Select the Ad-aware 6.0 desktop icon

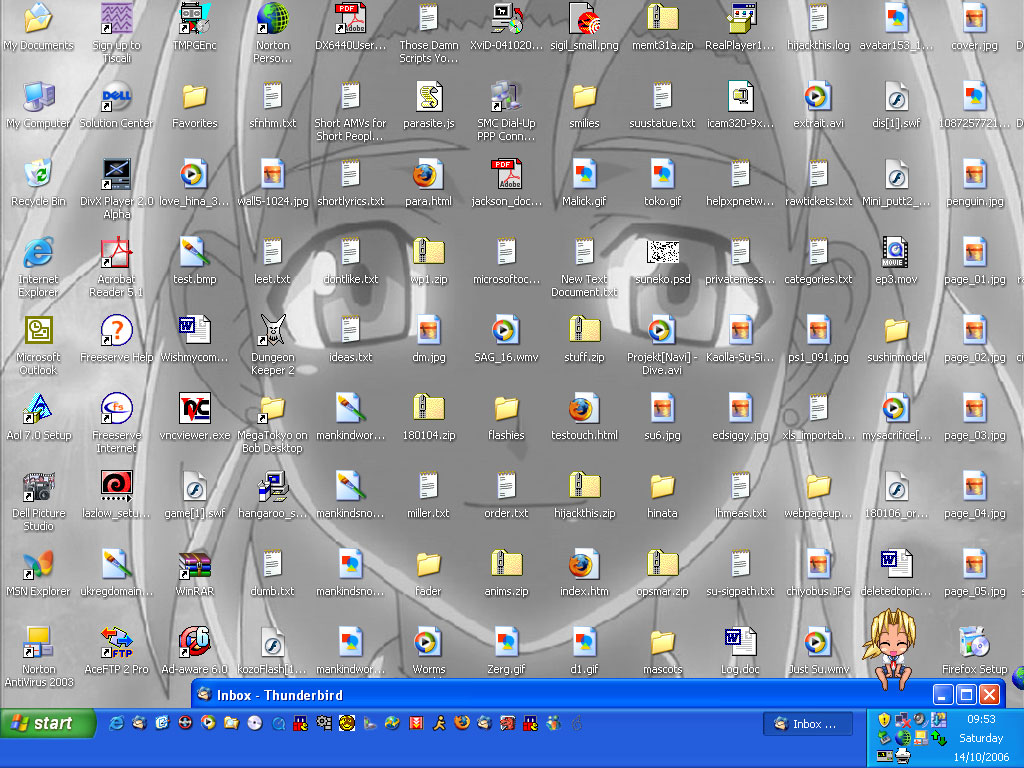195,650
